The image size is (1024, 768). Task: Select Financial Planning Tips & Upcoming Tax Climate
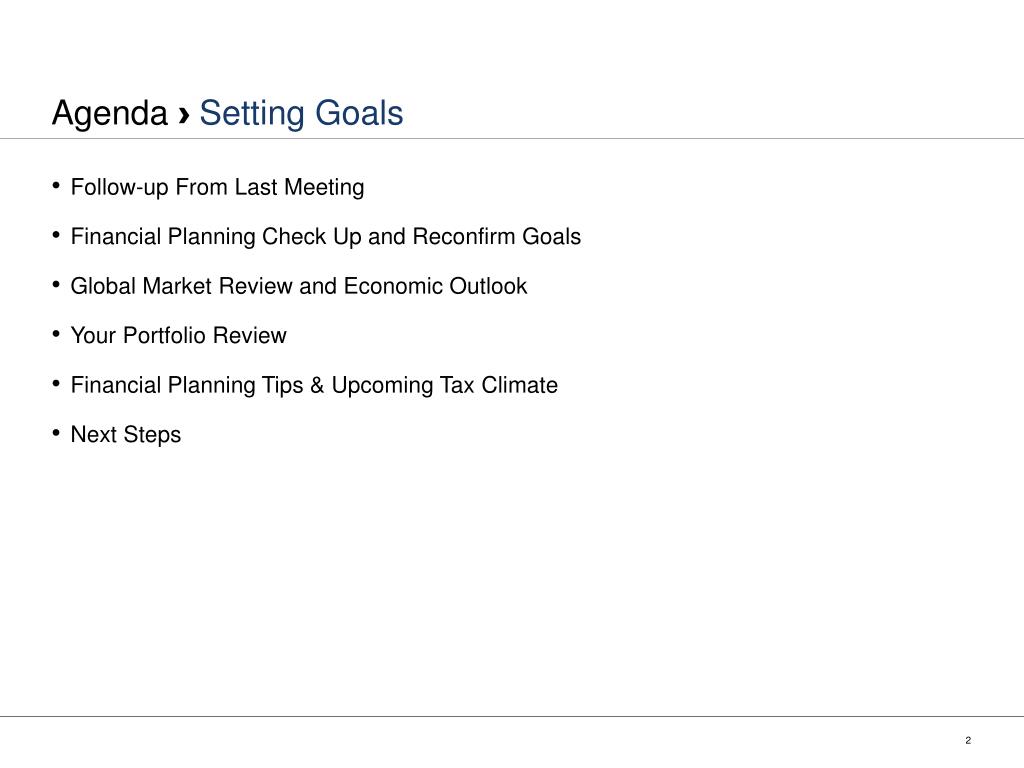(314, 385)
